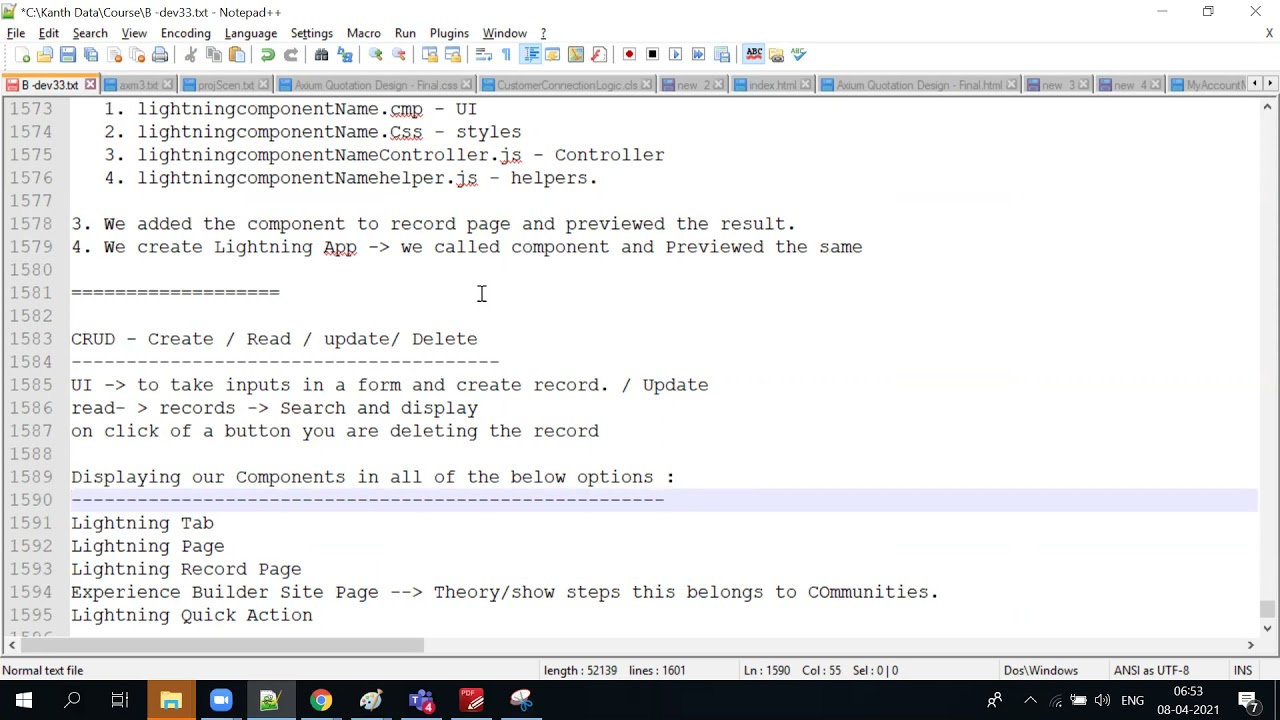The height and width of the screenshot is (720, 1280).
Task: Switch to the projScen.txt tab
Action: 226,85
